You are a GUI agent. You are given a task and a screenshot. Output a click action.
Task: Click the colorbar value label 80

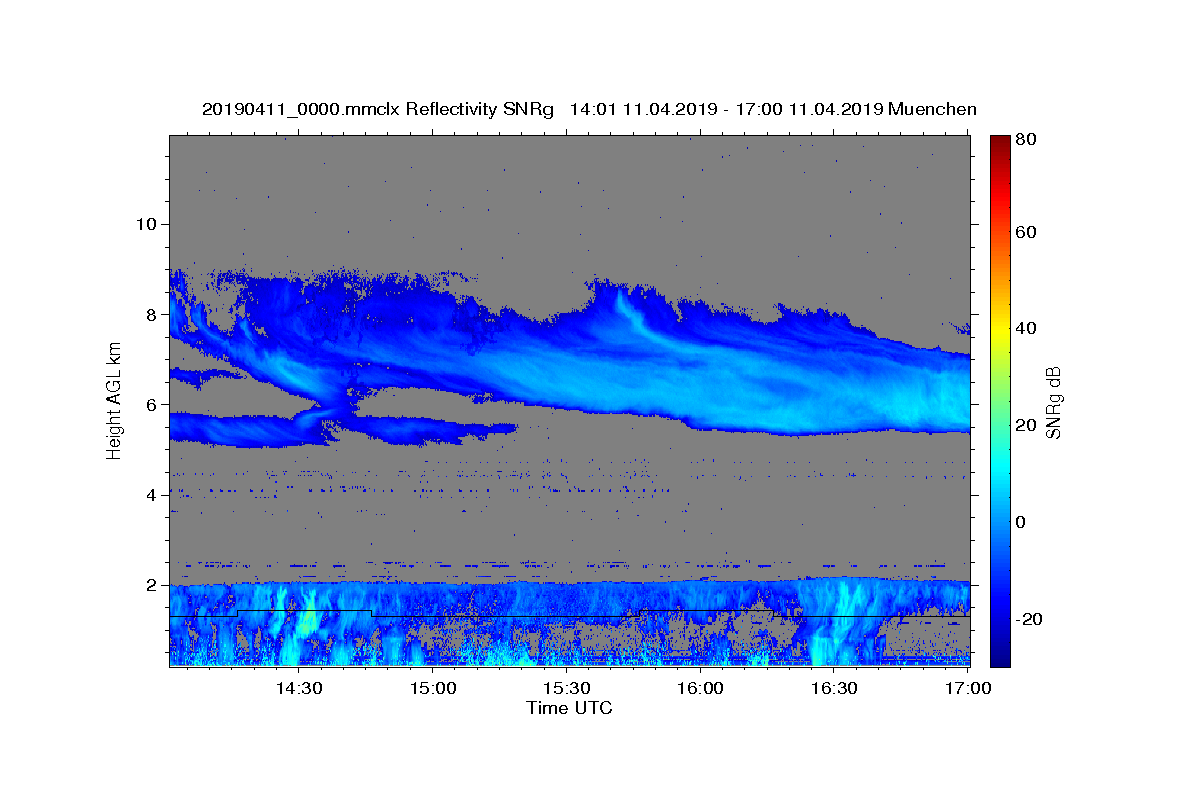click(1026, 140)
